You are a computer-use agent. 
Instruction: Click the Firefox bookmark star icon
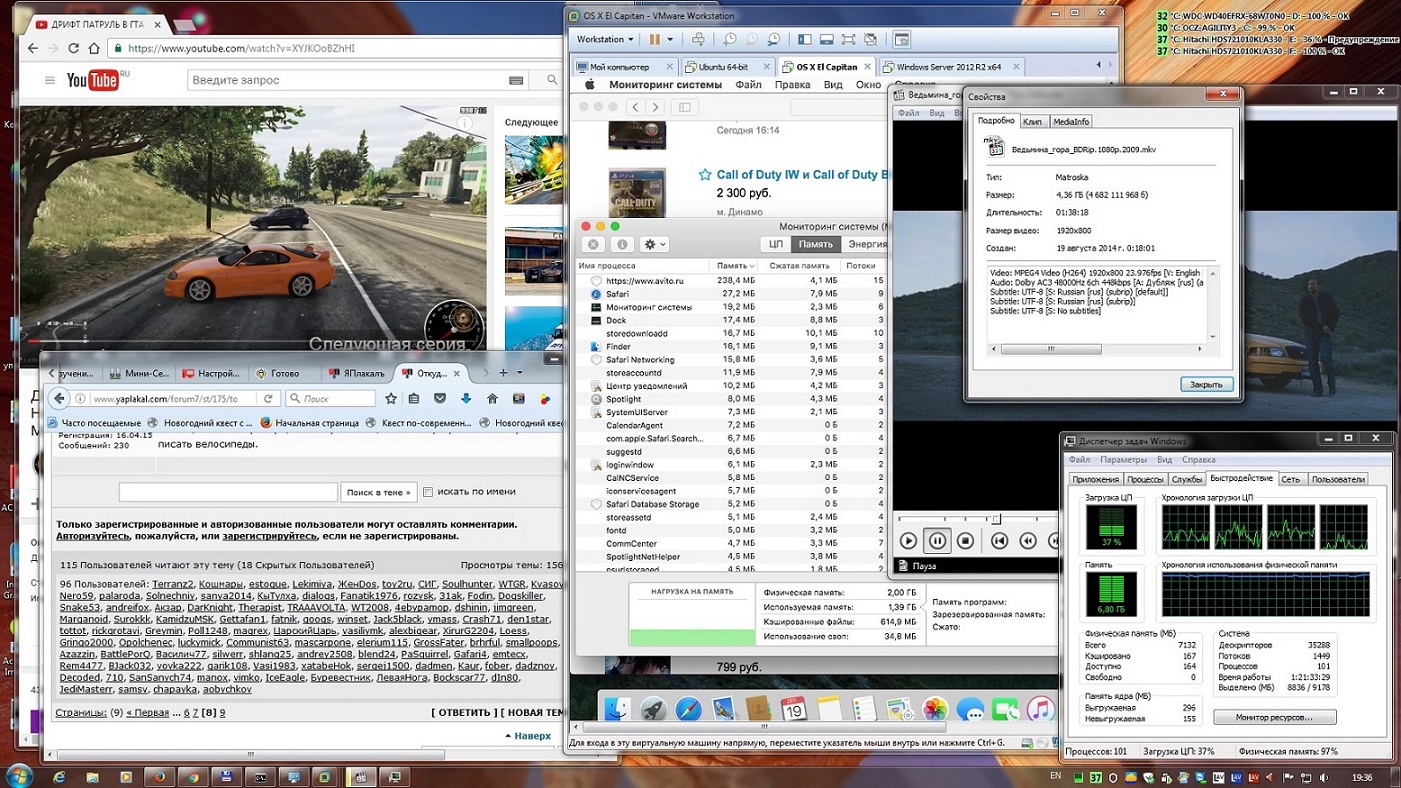coord(391,398)
